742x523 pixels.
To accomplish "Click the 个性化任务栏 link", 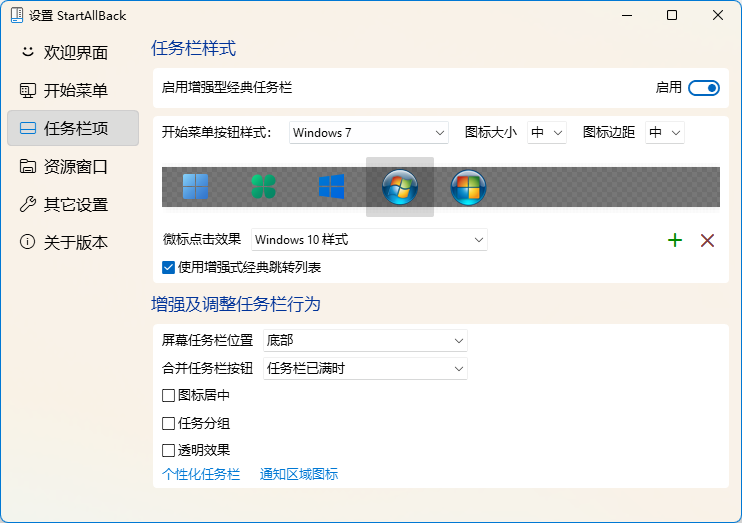I will pos(201,474).
